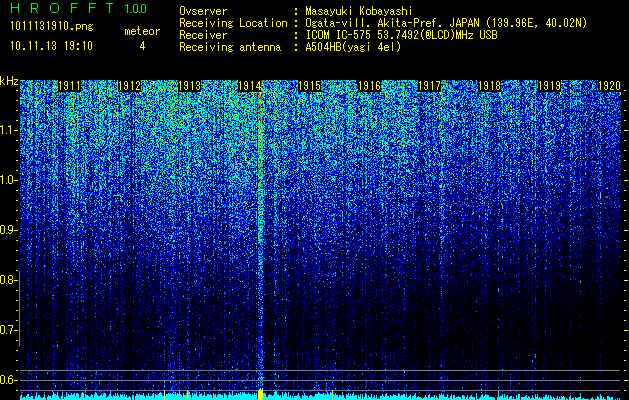Click the 1917 time marker

coord(430,86)
